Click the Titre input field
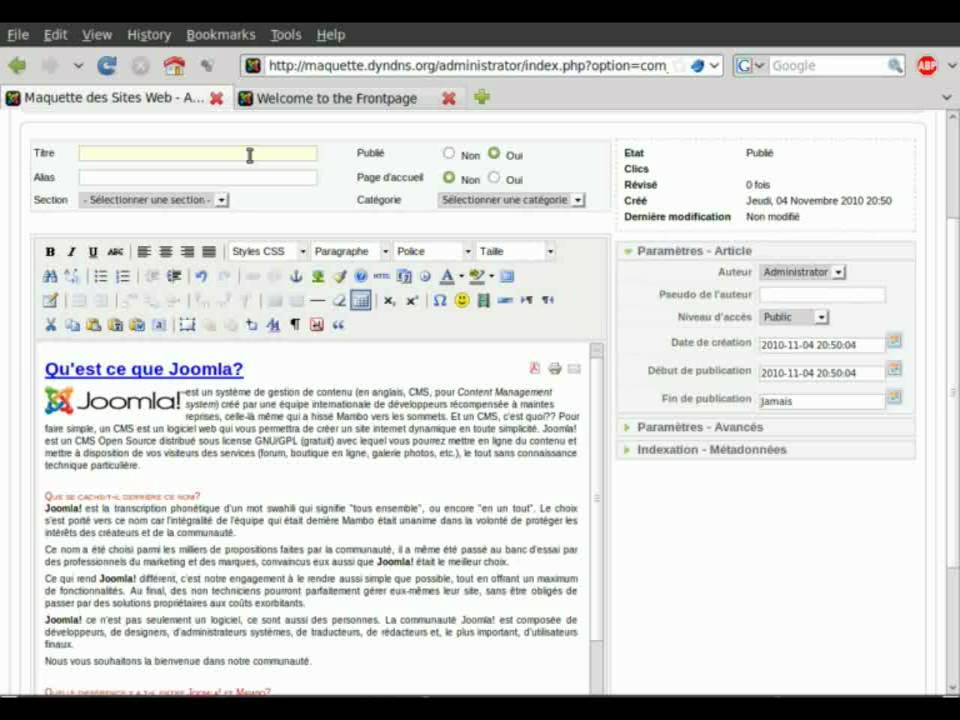 pyautogui.click(x=198, y=153)
